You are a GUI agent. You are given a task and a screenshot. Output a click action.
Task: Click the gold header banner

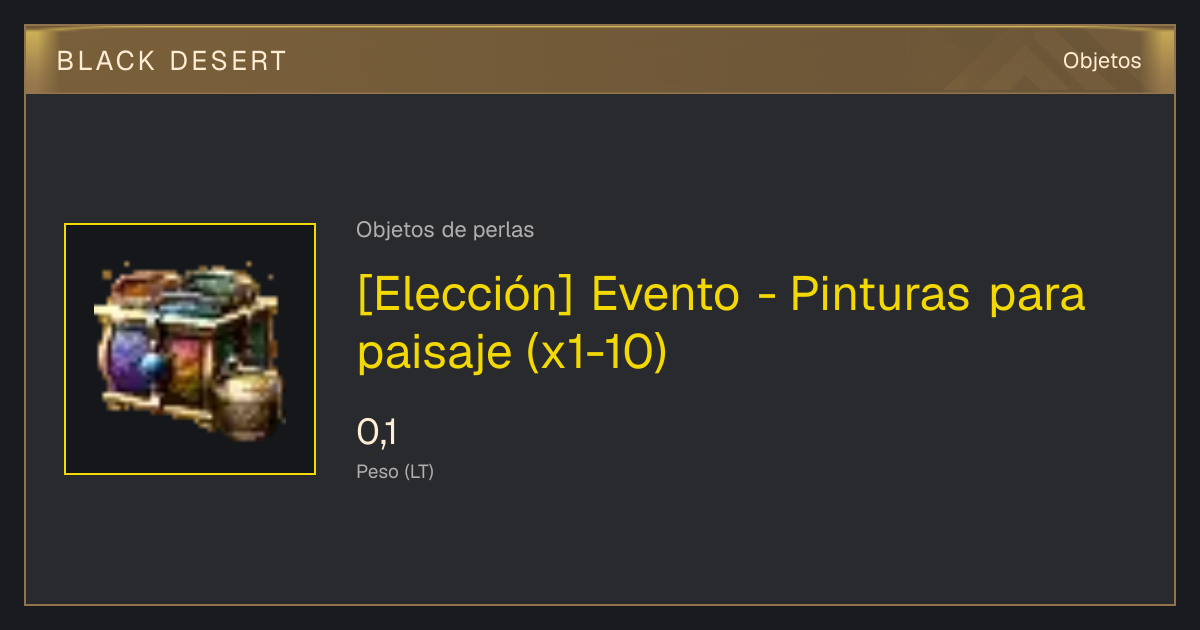(600, 60)
